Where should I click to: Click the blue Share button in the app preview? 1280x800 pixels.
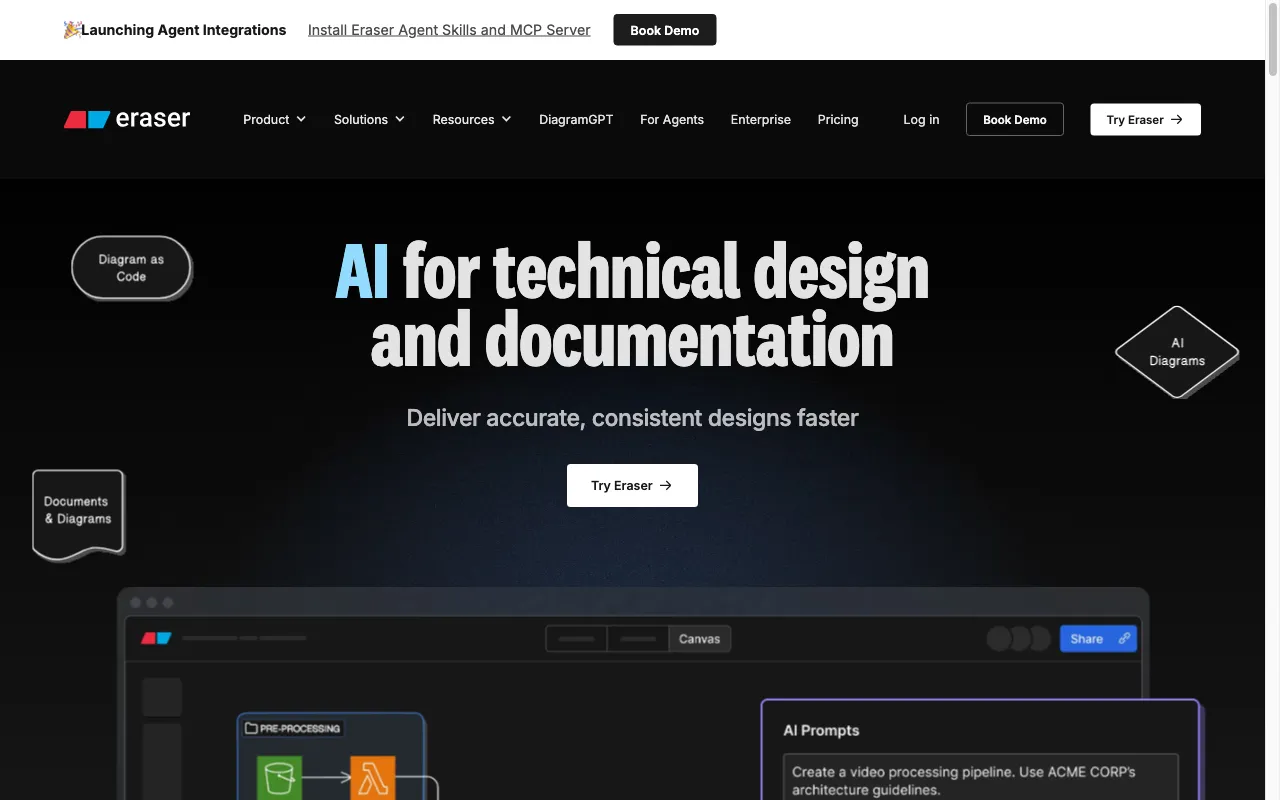1098,639
